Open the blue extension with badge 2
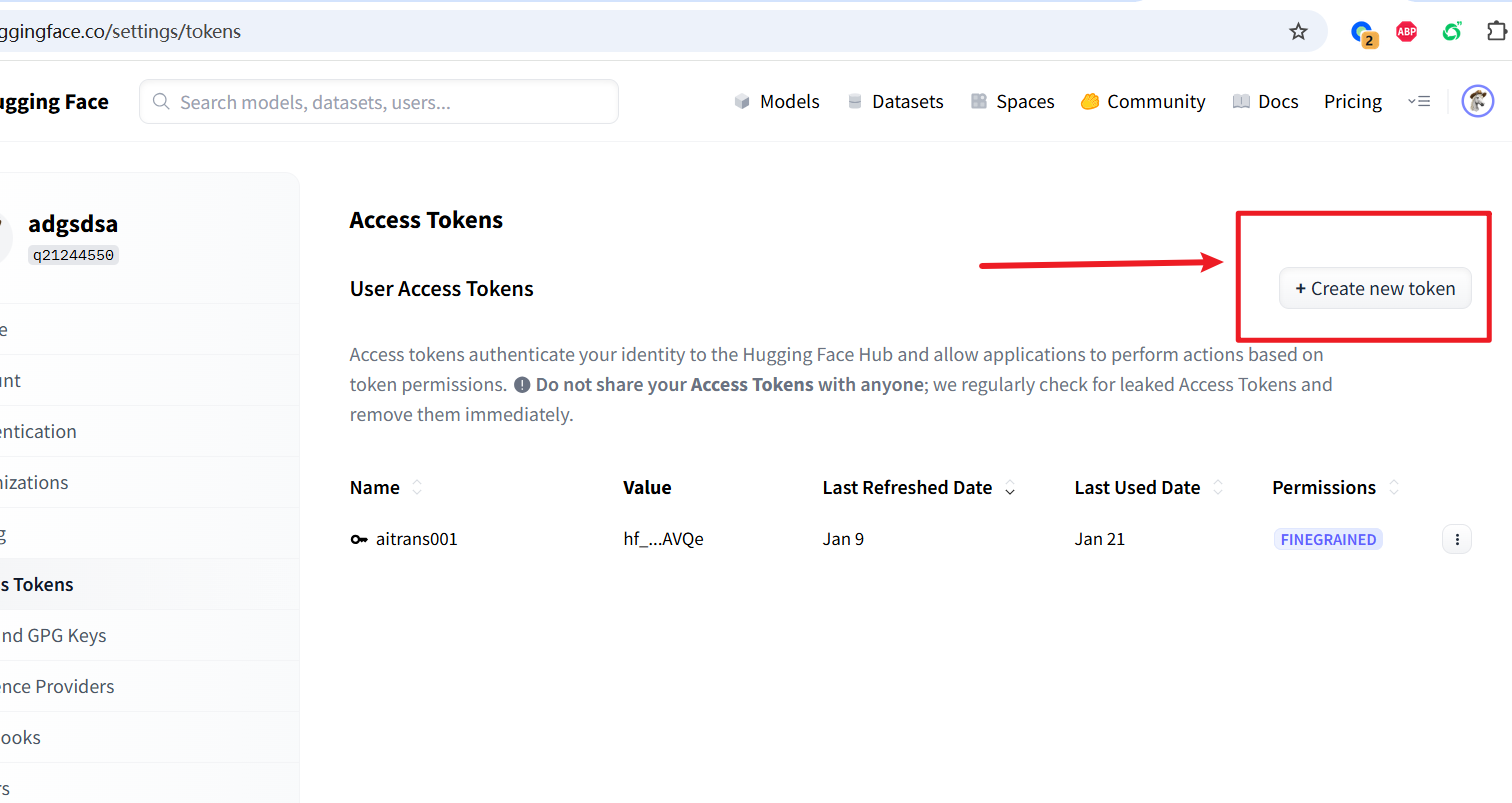Screen dimensions: 1512x803 pos(1363,33)
